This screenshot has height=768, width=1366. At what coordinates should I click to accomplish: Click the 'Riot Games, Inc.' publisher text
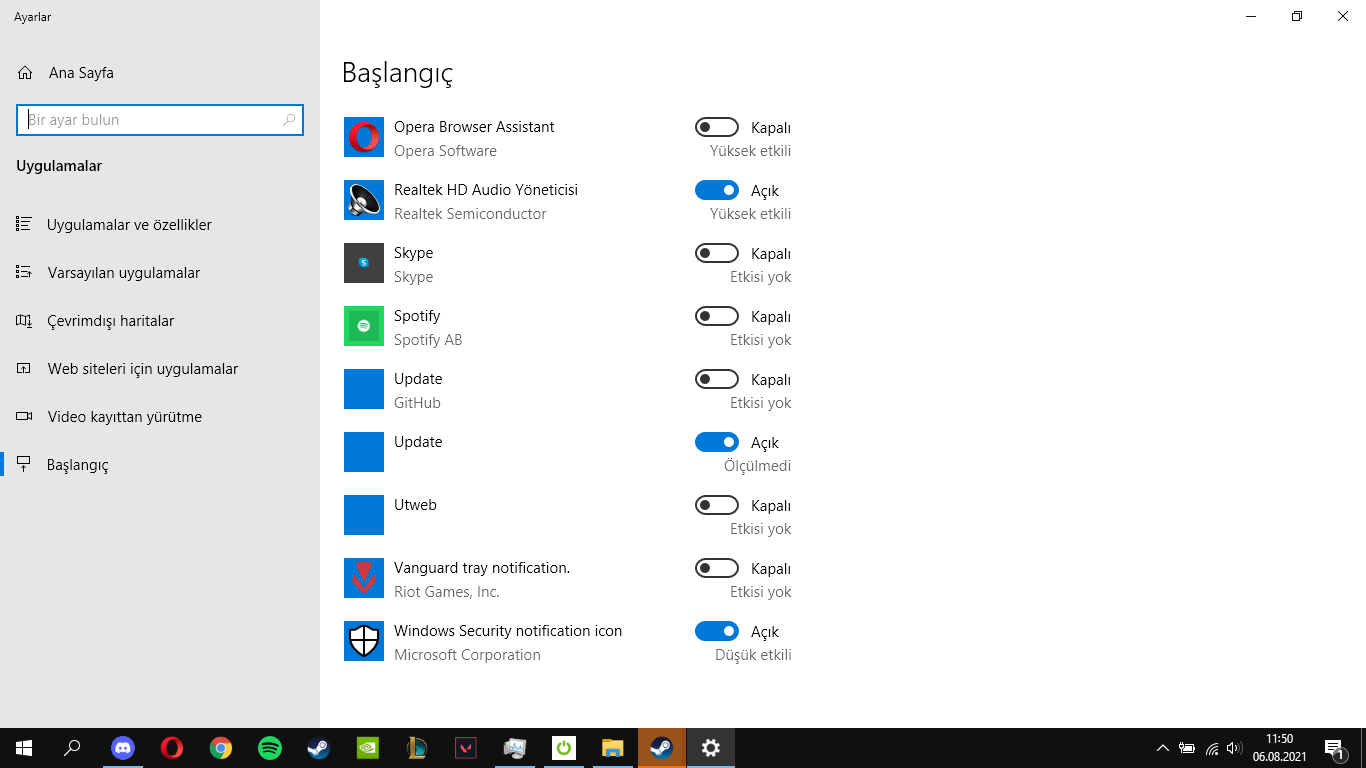click(447, 592)
